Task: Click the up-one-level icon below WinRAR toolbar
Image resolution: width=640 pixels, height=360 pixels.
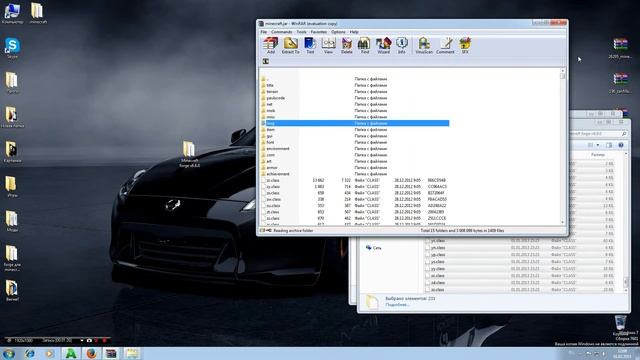Action: click(x=266, y=61)
